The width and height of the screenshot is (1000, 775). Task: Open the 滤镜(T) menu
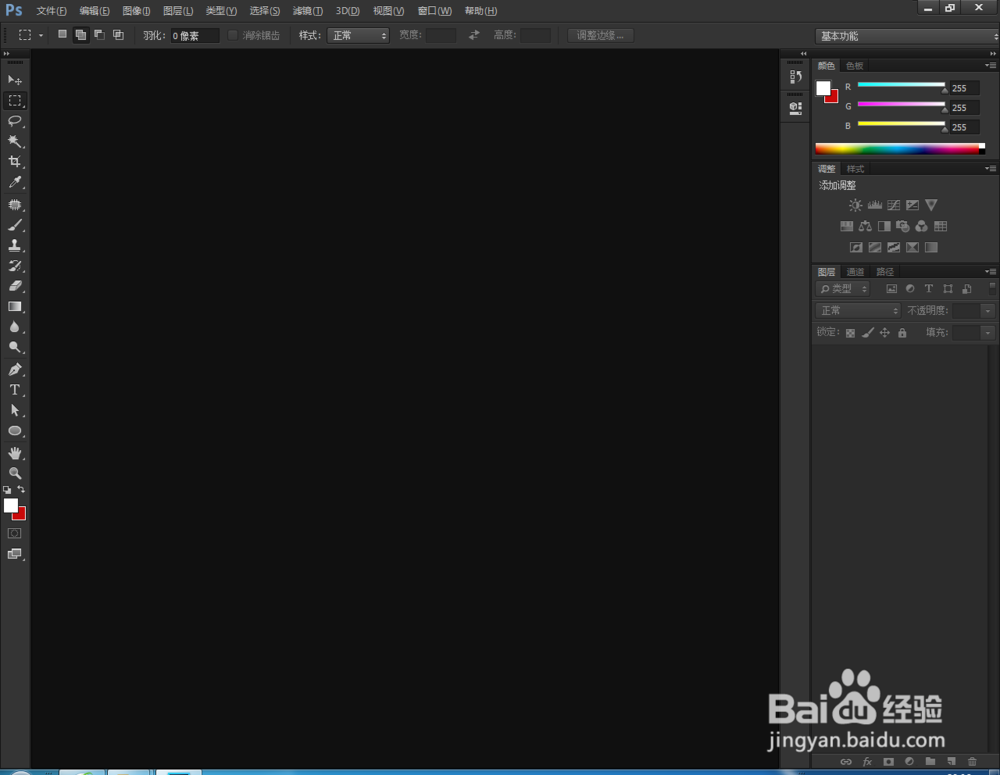[x=307, y=11]
